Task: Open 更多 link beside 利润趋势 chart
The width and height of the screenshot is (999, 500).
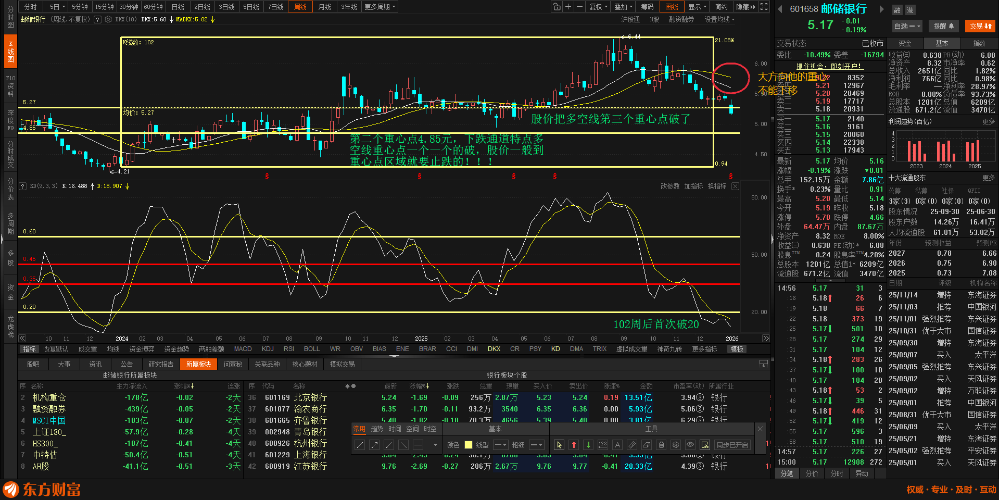Action: [x=988, y=121]
